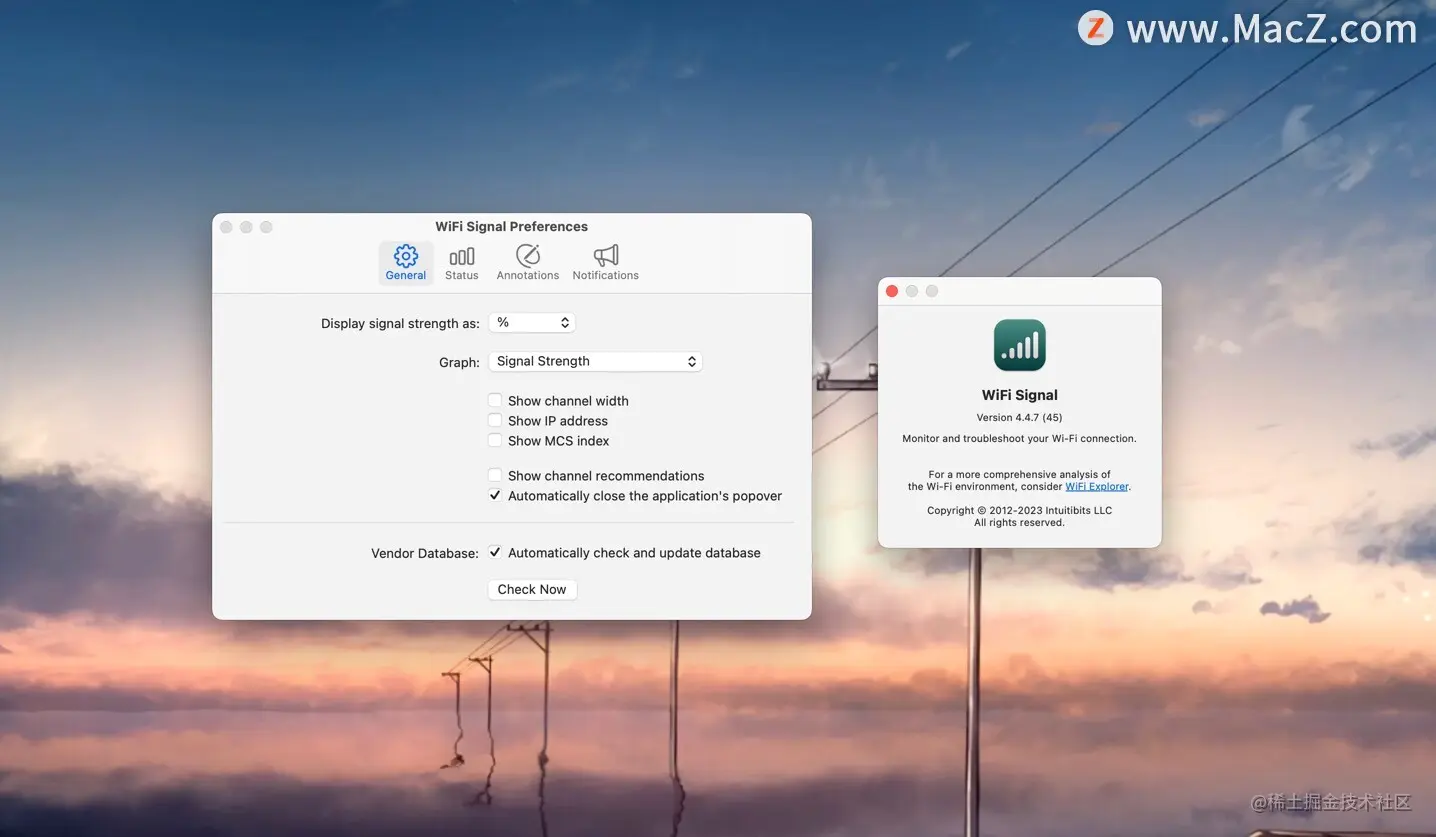Select the General tab label

click(406, 276)
